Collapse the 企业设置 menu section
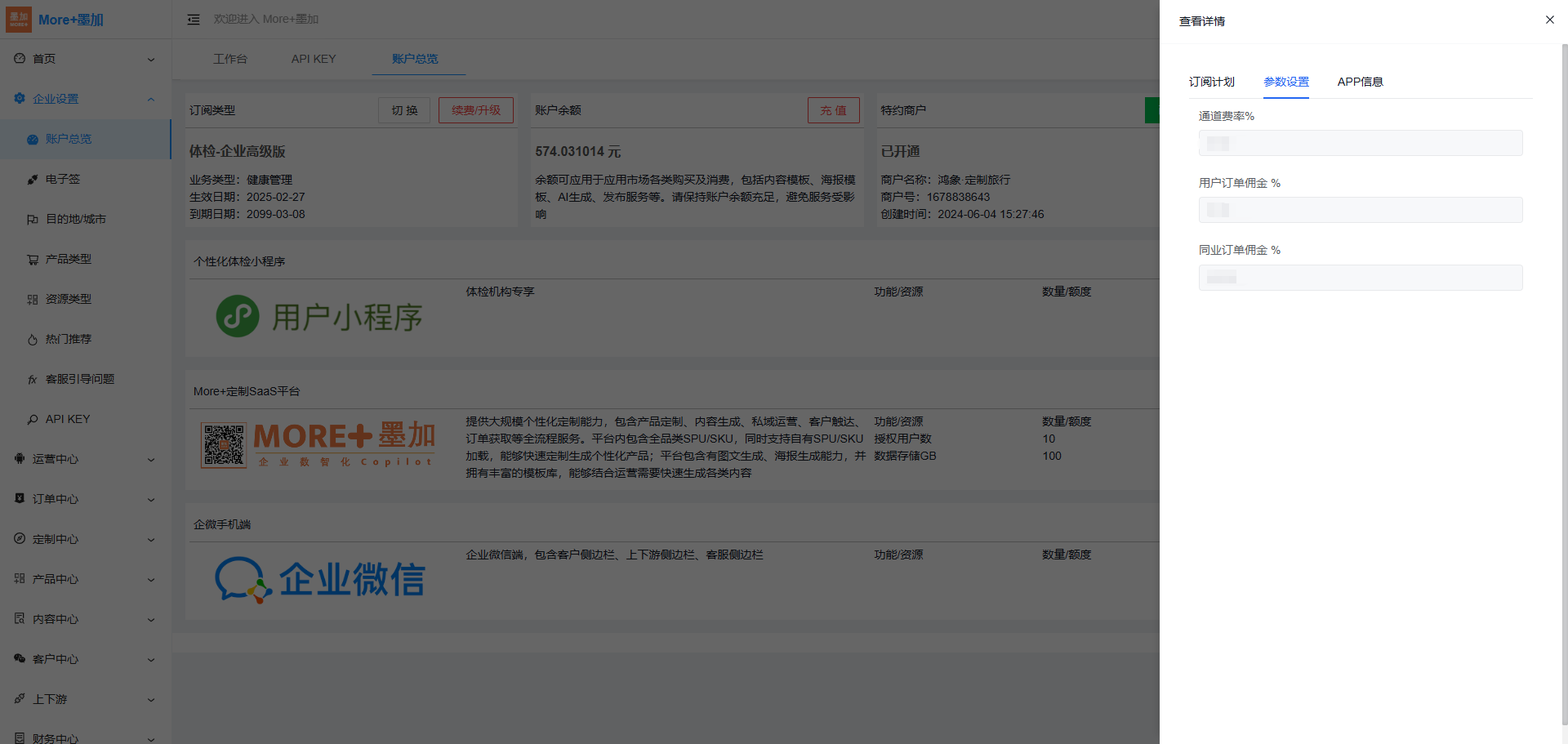1568x744 pixels. click(x=151, y=100)
